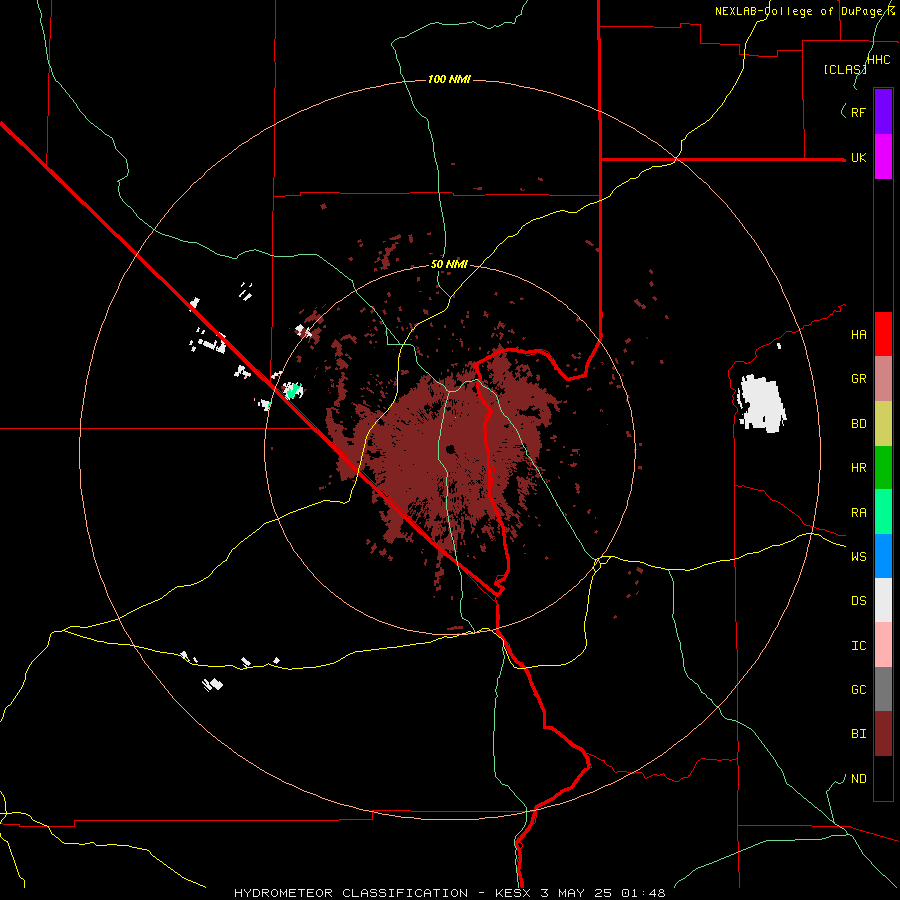Click the green rain echo on the red diagonal line

click(293, 390)
